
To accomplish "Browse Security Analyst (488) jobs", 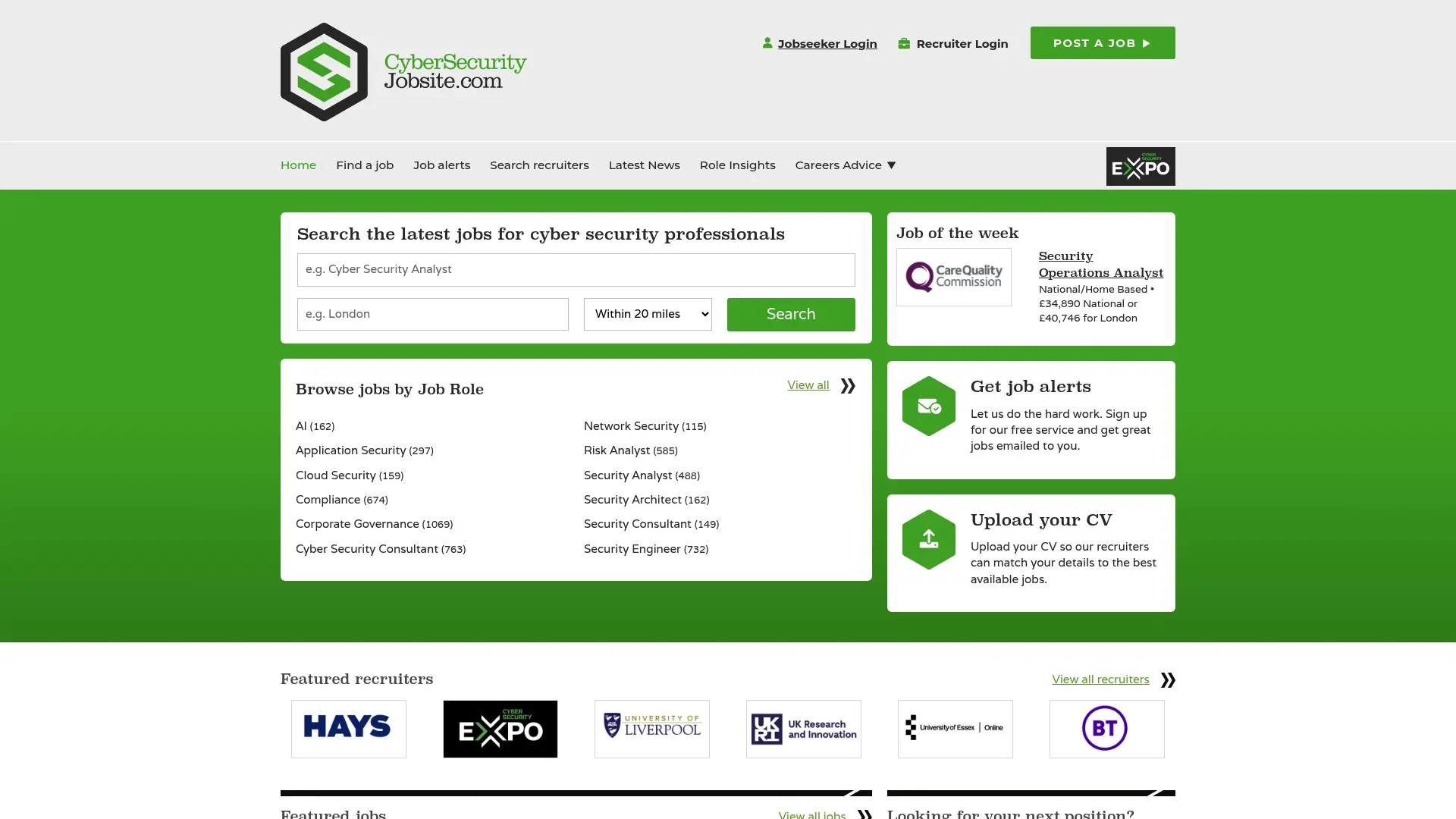I will [642, 475].
